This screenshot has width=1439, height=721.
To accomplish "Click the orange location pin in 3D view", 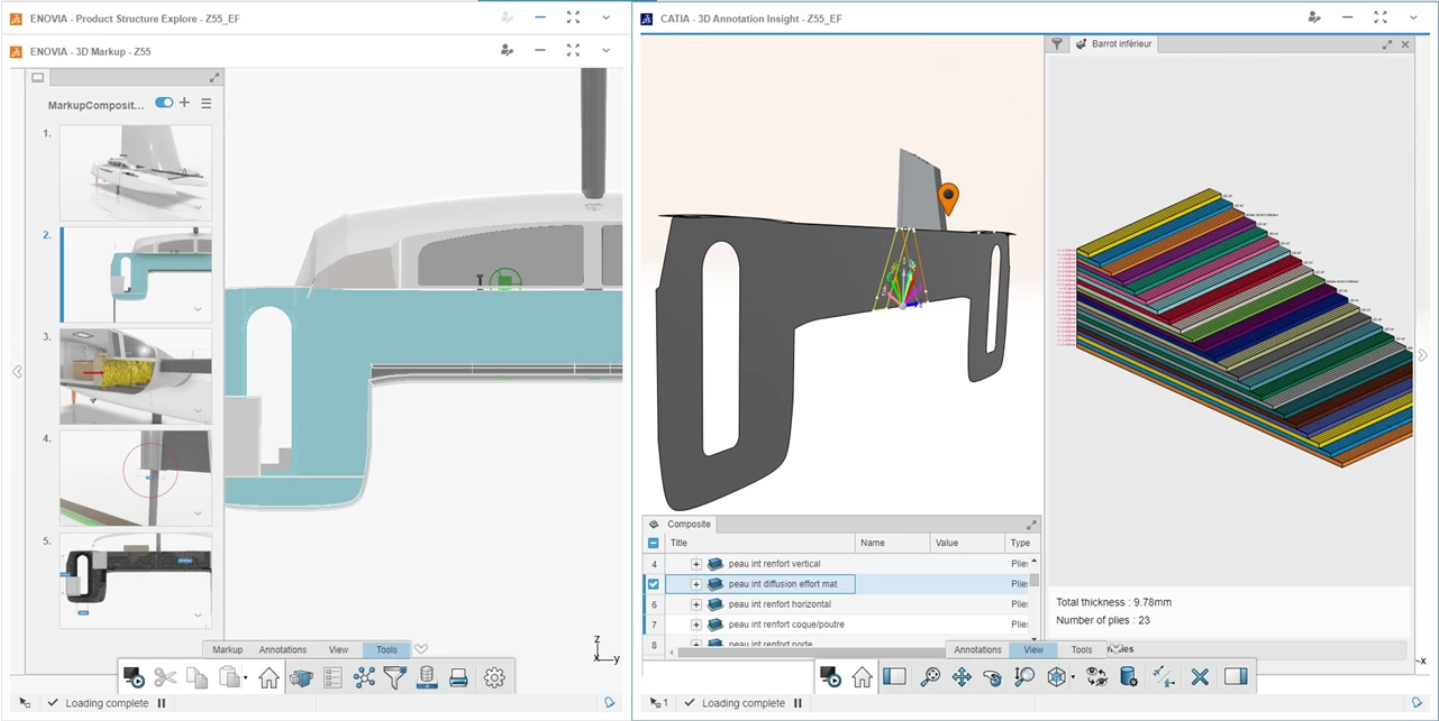I will coord(948,198).
